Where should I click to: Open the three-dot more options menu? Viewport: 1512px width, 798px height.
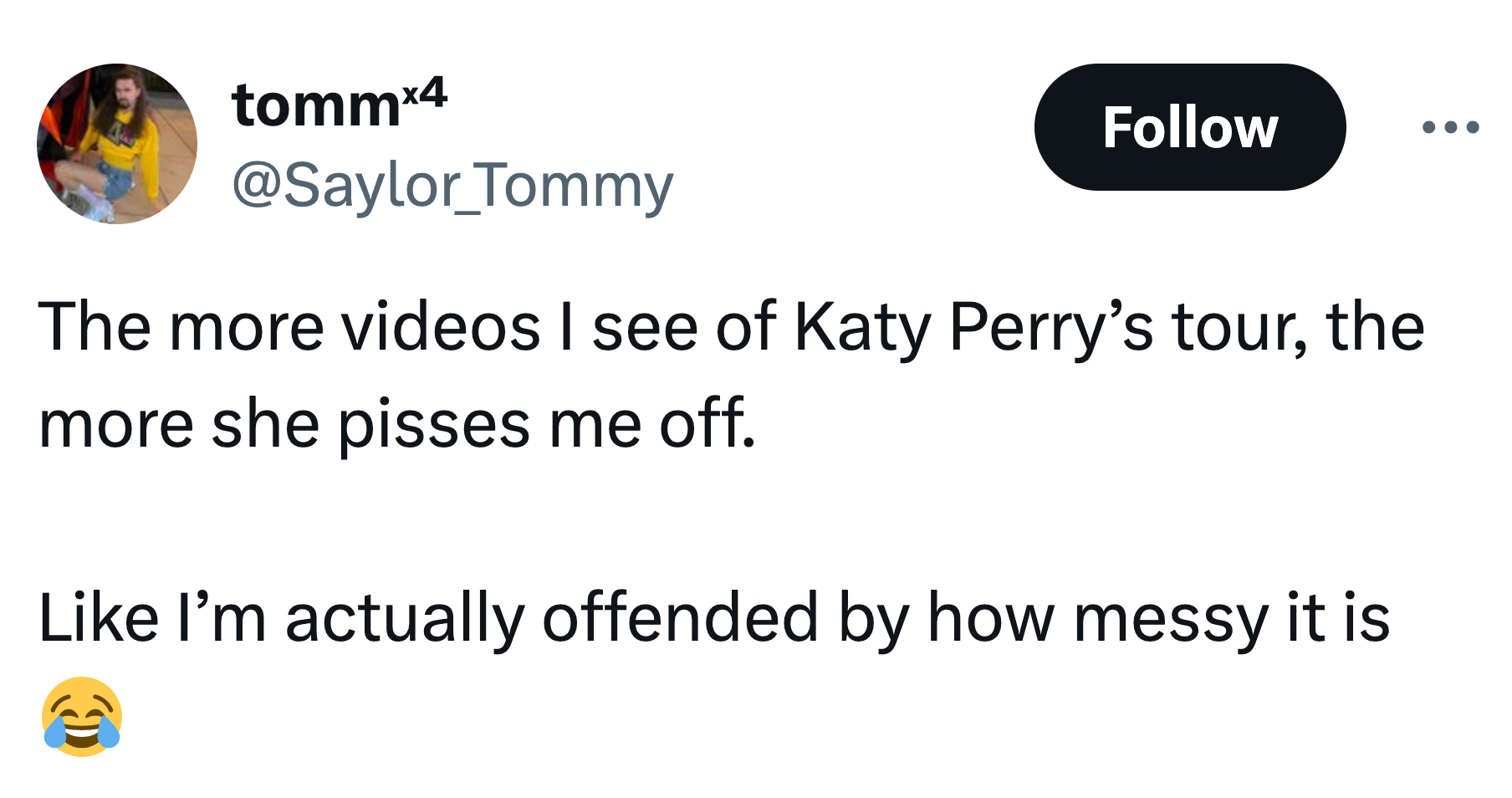click(x=1450, y=127)
